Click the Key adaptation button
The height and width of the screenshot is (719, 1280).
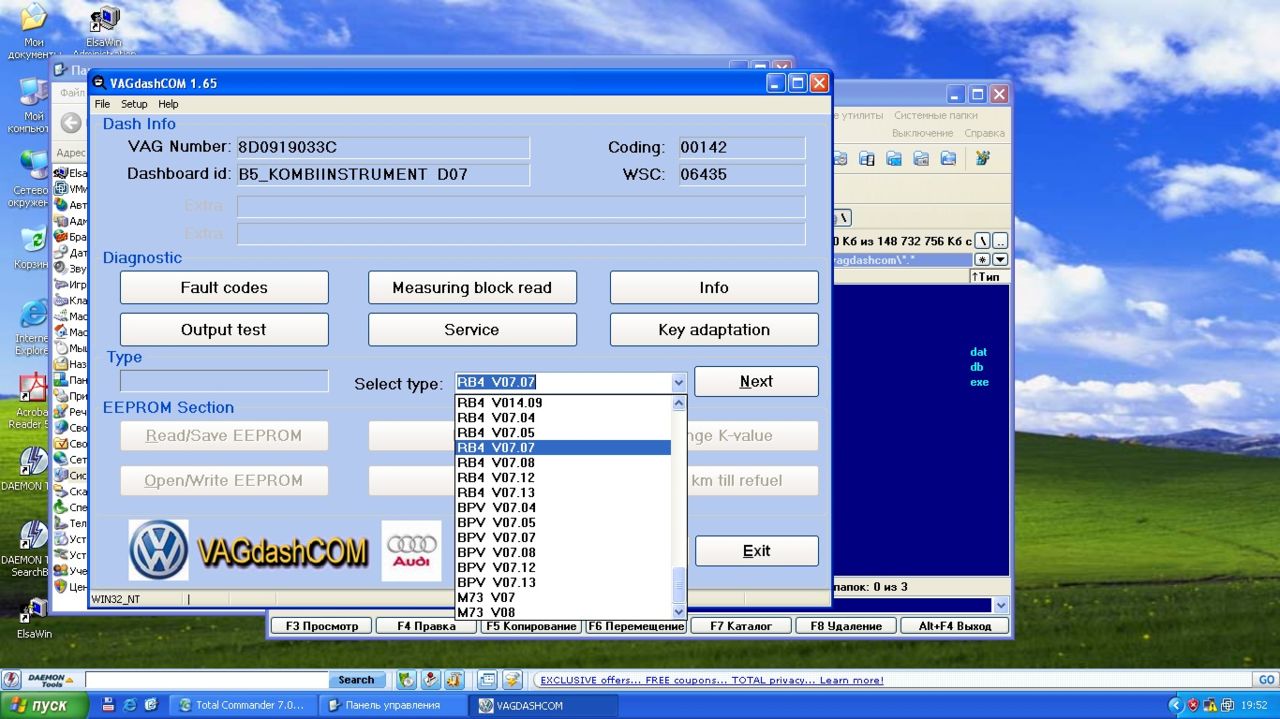tap(714, 329)
